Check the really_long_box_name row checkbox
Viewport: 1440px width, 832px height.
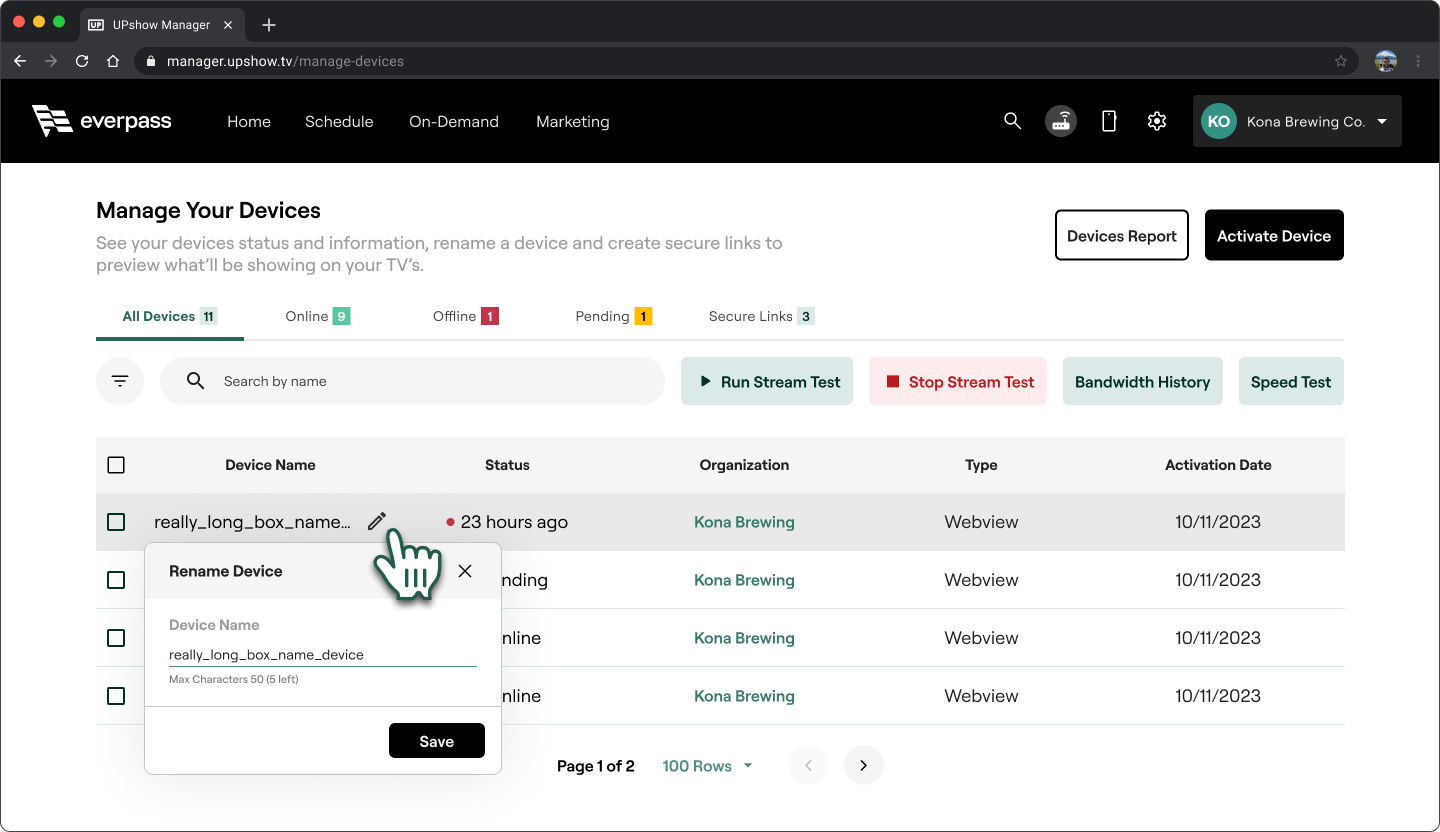click(116, 522)
